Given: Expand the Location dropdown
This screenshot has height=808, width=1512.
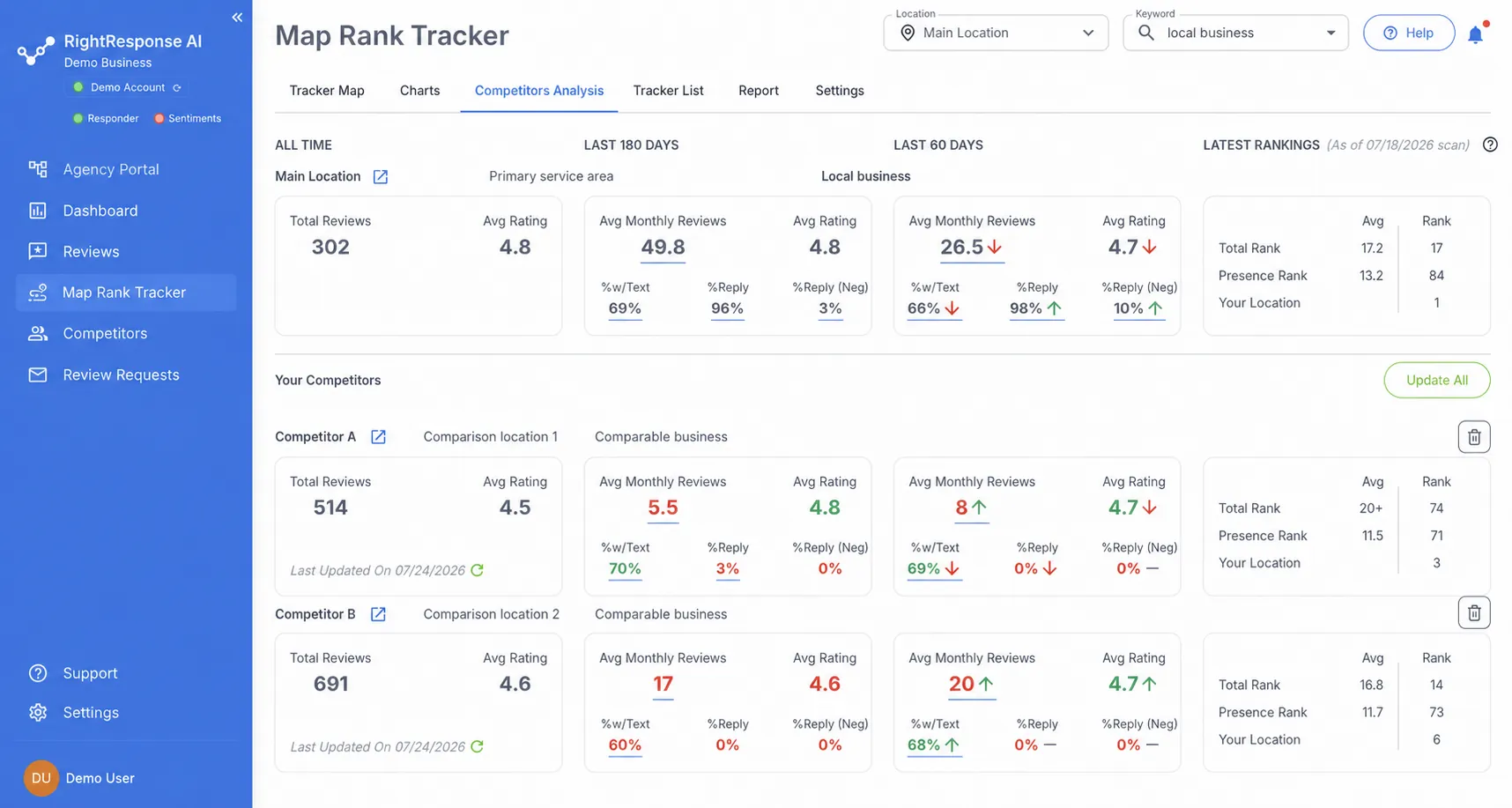Looking at the screenshot, I should point(996,33).
